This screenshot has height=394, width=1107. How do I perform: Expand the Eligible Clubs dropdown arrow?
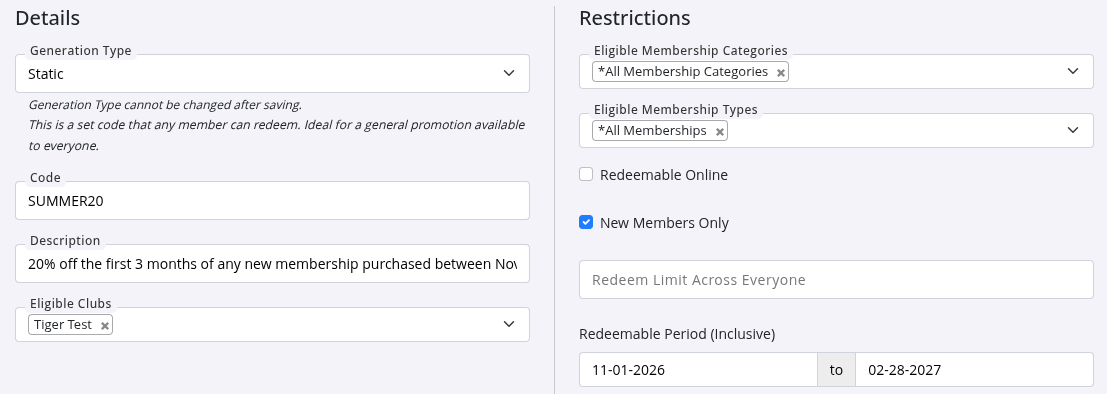click(508, 324)
